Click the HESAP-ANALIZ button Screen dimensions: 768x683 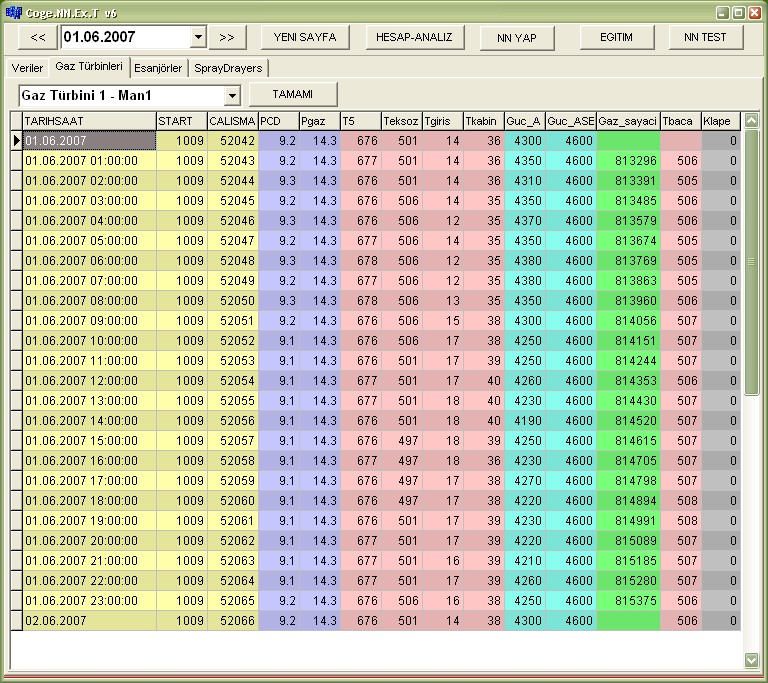pyautogui.click(x=414, y=37)
